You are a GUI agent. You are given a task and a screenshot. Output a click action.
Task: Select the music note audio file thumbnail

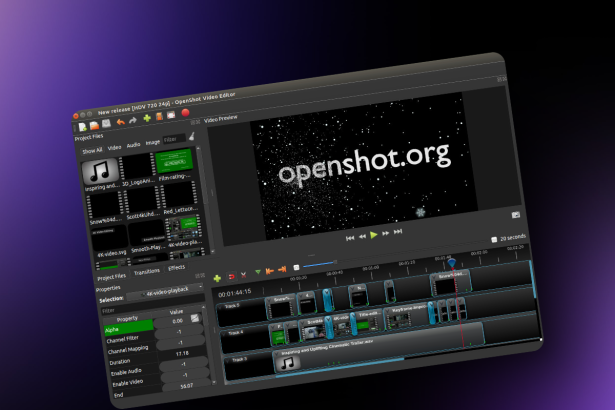pos(100,171)
